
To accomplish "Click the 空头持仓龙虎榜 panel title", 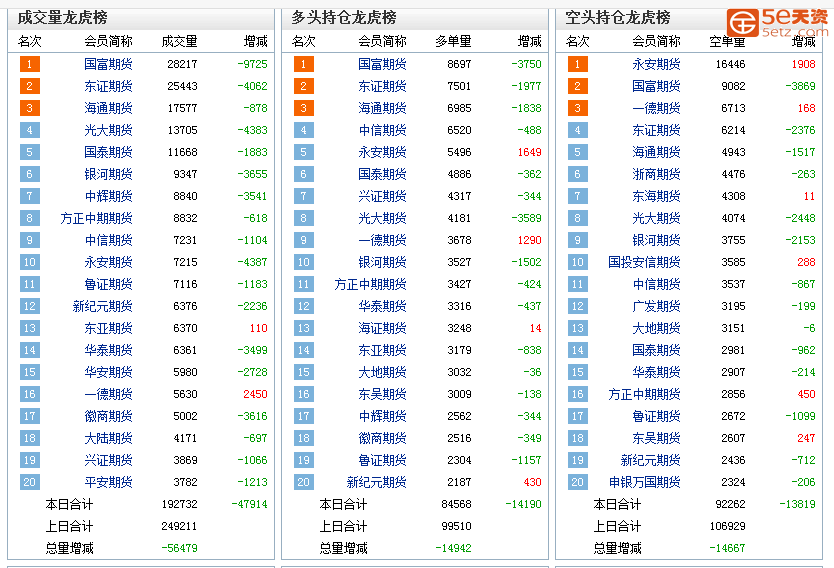I will [618, 18].
